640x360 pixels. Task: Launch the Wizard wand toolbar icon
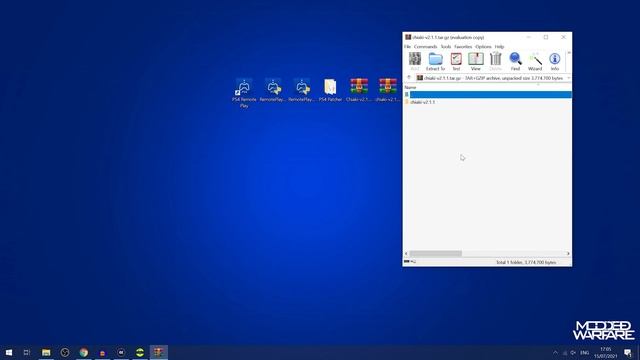pos(535,62)
